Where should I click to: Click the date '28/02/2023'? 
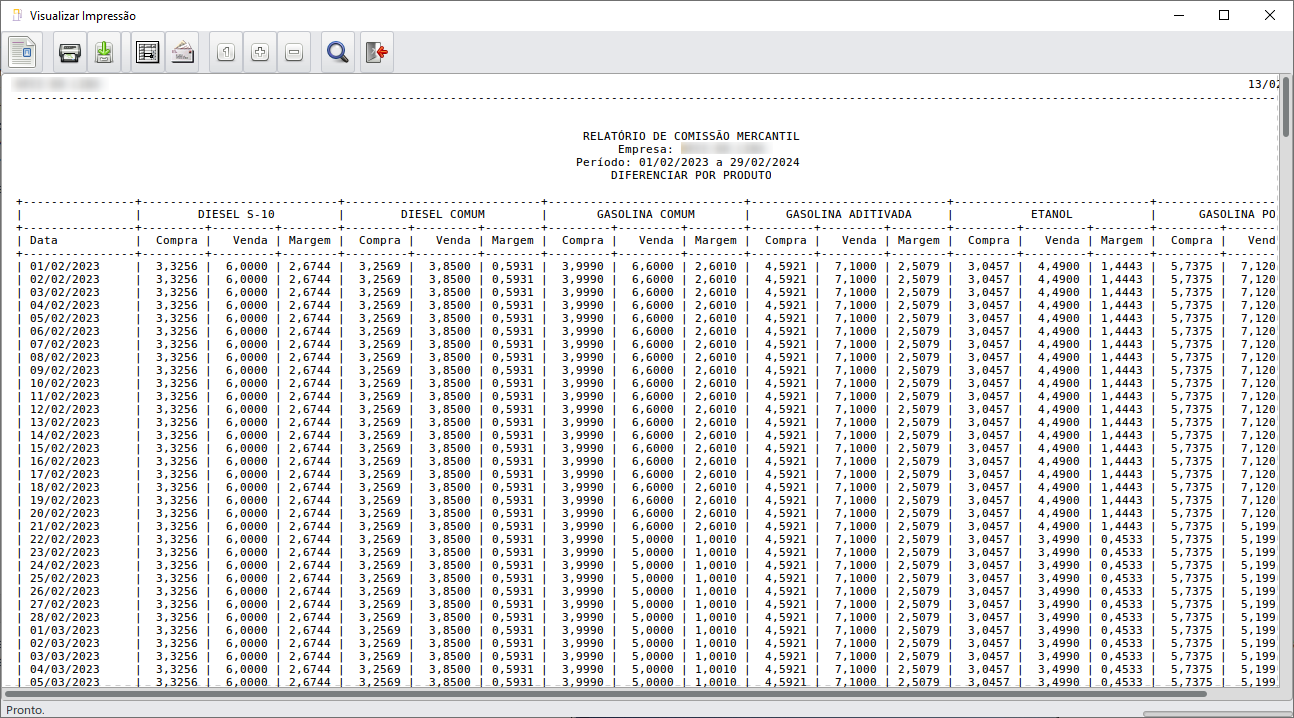click(65, 617)
